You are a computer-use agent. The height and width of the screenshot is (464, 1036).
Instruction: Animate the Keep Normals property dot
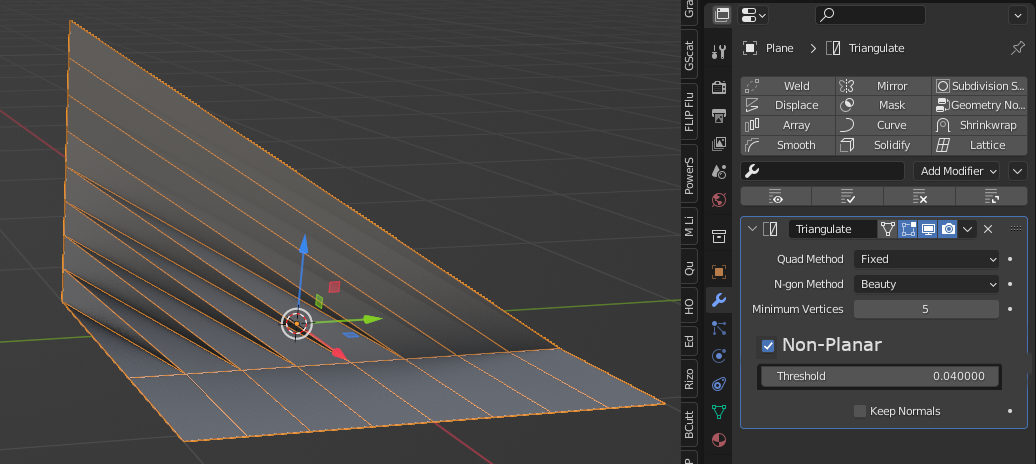pyautogui.click(x=1010, y=411)
